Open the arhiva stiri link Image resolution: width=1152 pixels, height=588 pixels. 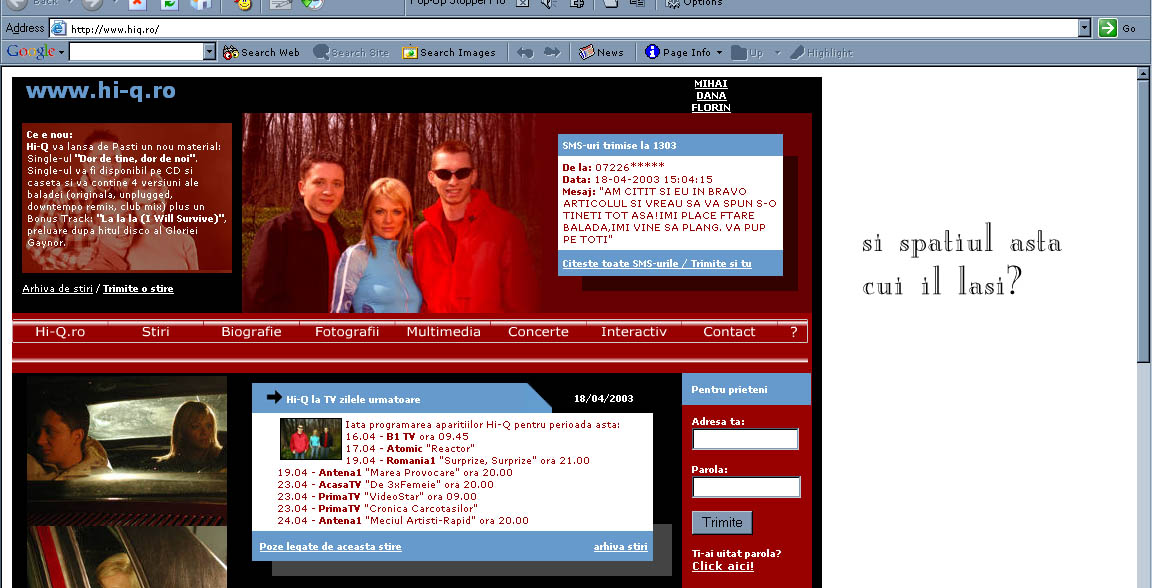pyautogui.click(x=621, y=547)
